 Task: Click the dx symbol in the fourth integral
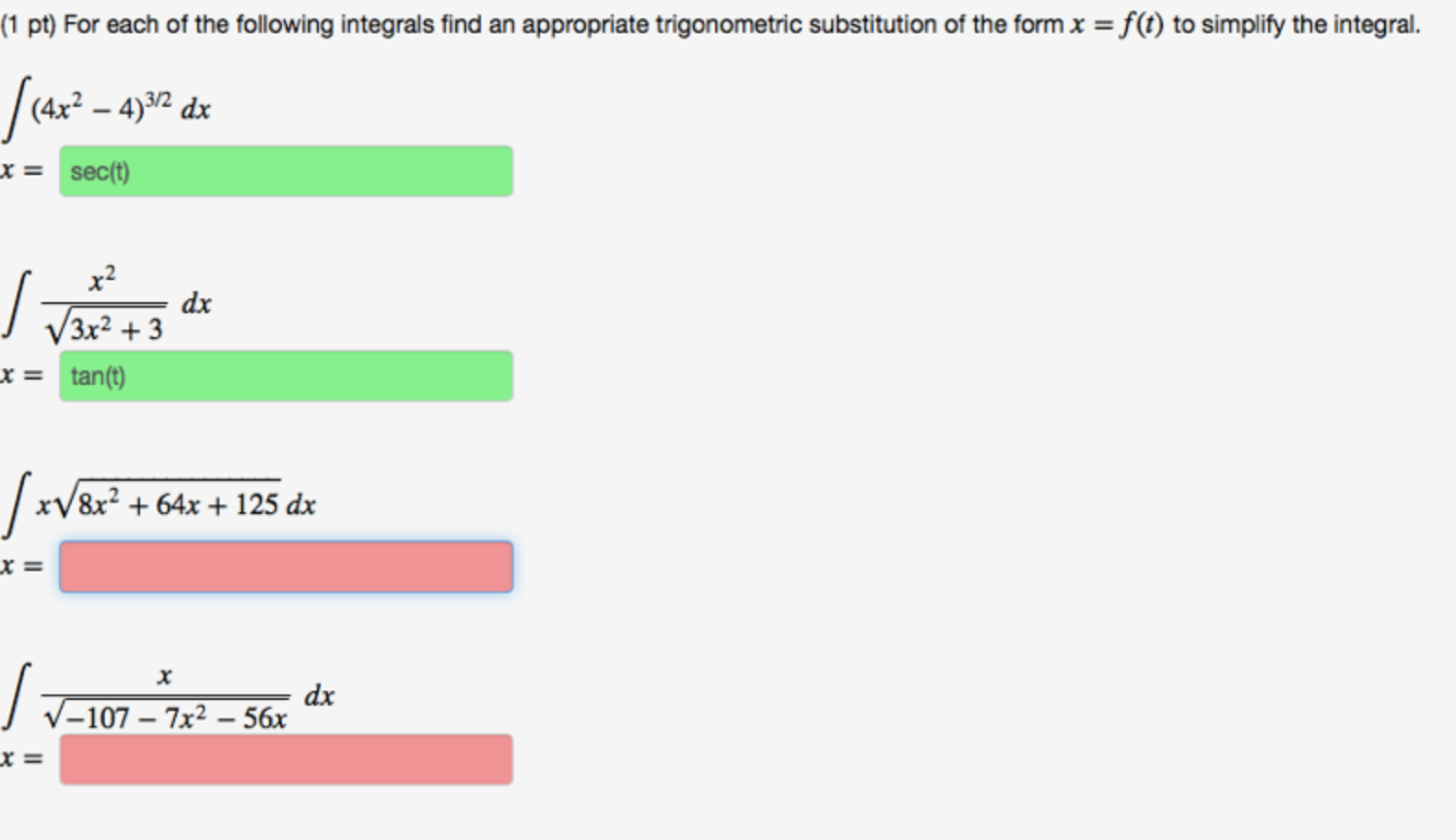(319, 694)
